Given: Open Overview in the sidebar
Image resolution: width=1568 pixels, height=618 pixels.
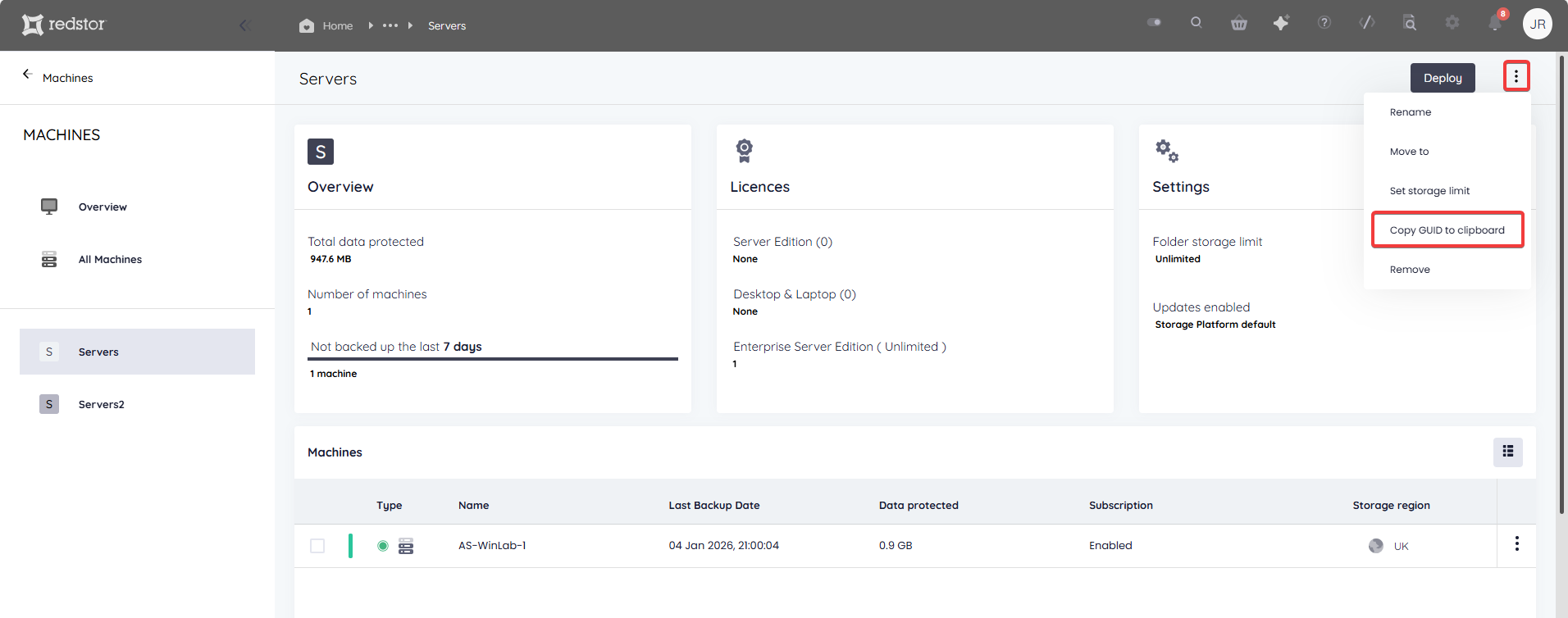Looking at the screenshot, I should point(103,207).
